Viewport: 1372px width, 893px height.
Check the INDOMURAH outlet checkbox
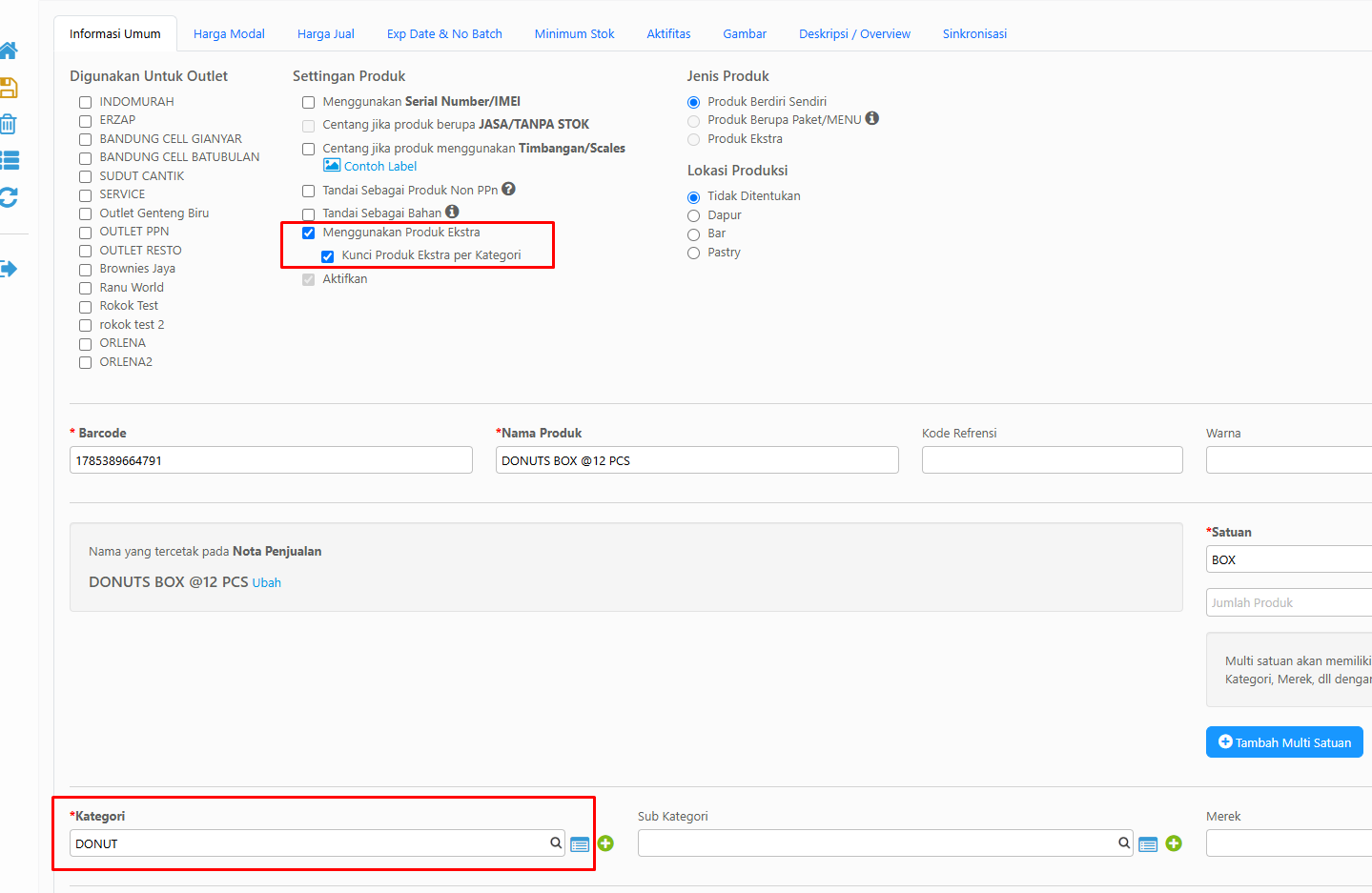pyautogui.click(x=85, y=102)
